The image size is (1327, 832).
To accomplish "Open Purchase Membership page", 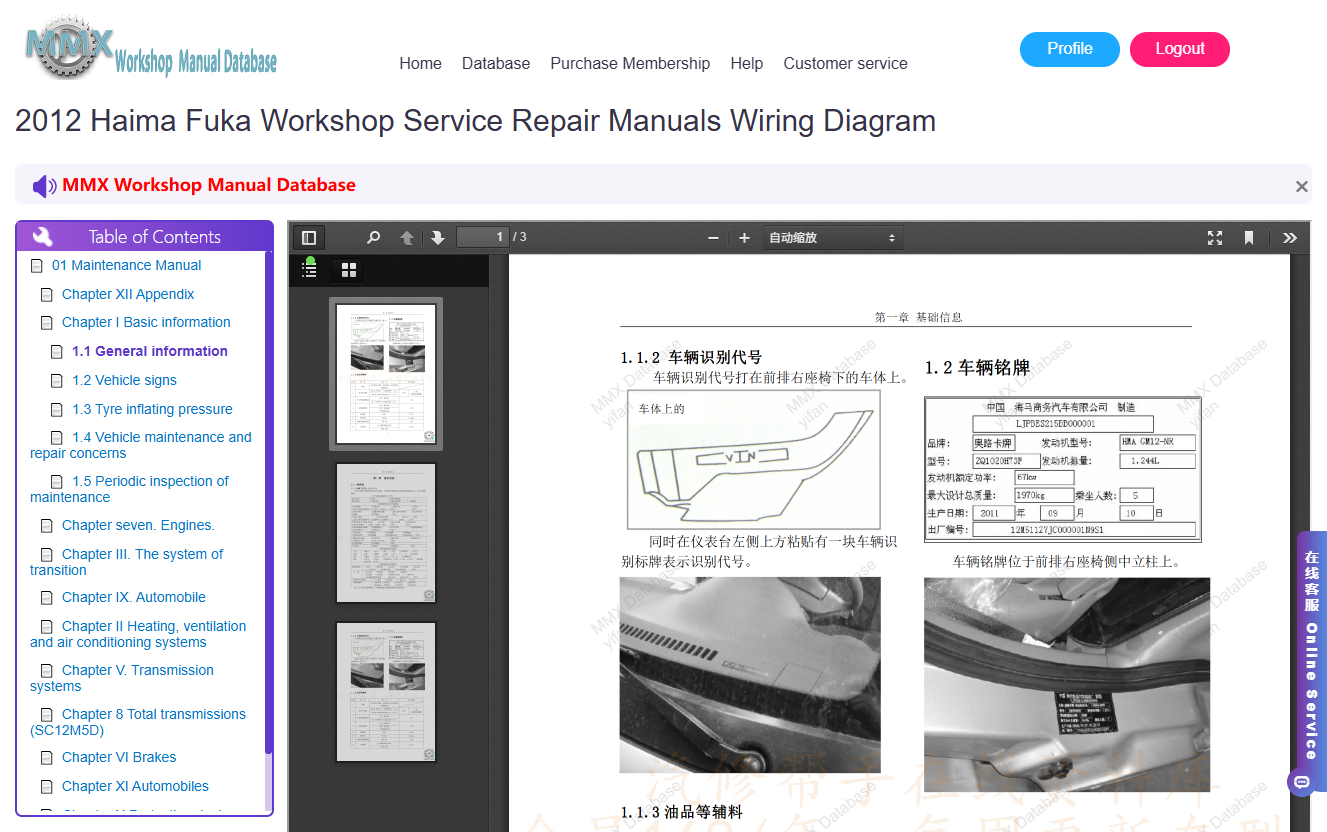I will pos(630,63).
